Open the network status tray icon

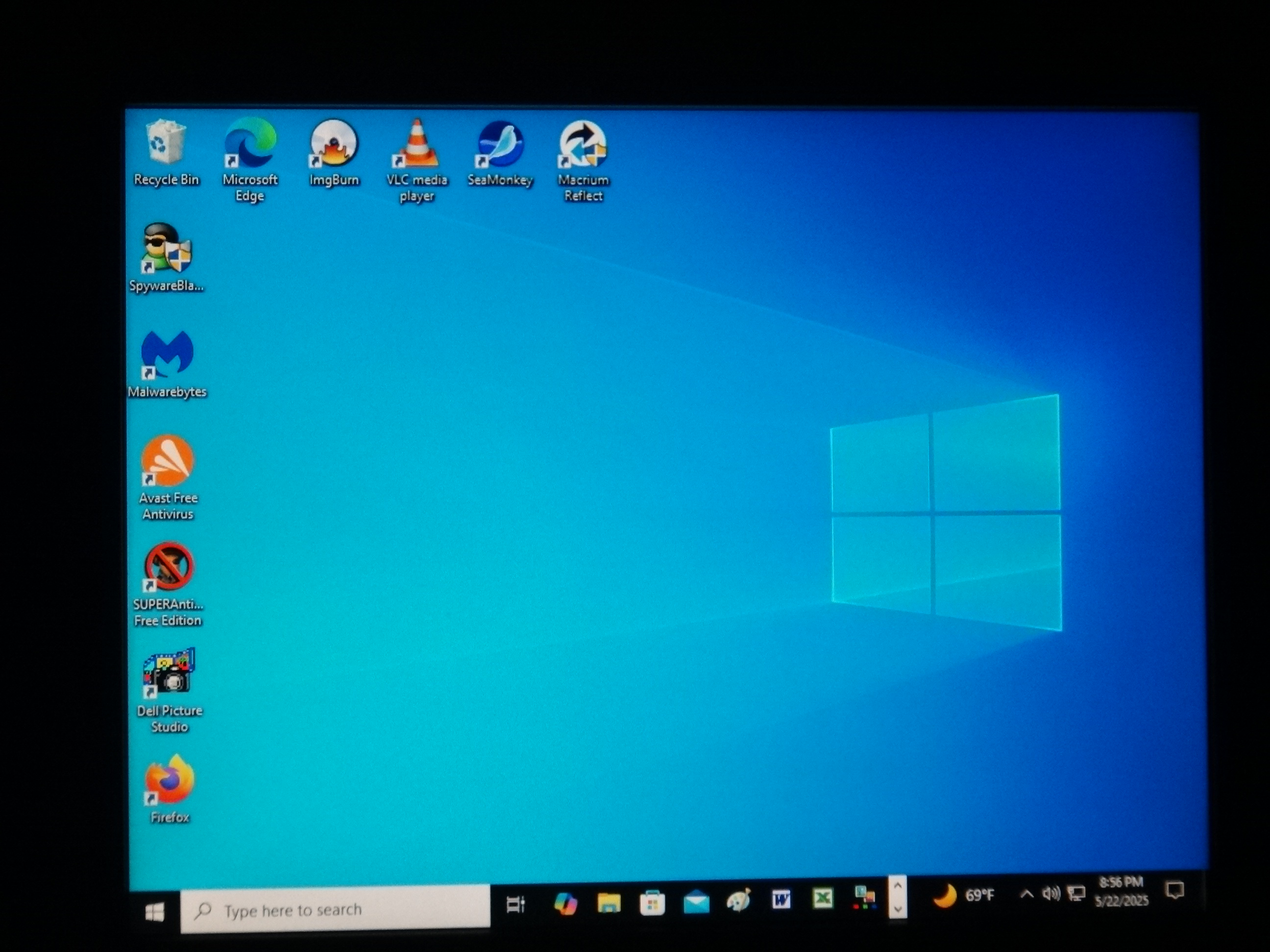[x=1076, y=893]
